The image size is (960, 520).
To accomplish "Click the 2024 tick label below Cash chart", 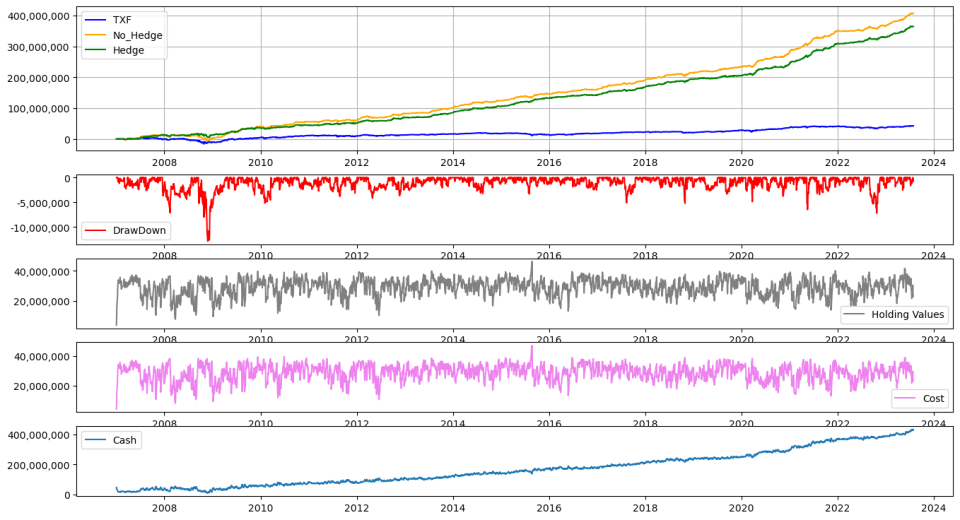I will pyautogui.click(x=933, y=508).
